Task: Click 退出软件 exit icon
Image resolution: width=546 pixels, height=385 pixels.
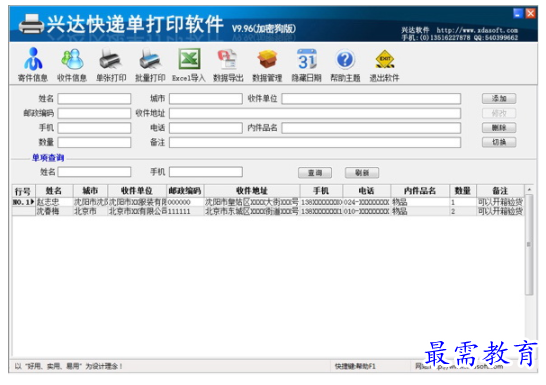Action: click(384, 65)
